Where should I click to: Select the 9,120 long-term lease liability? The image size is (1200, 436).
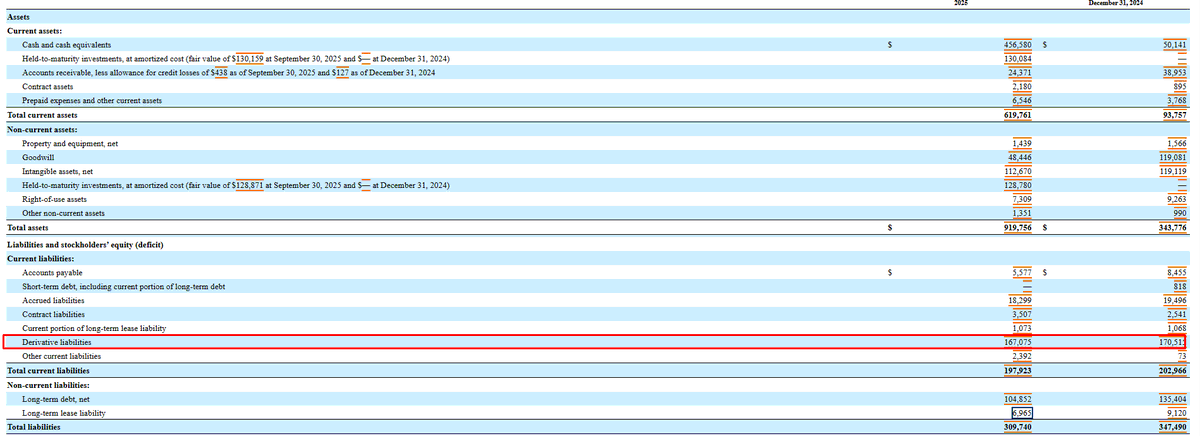(1175, 412)
